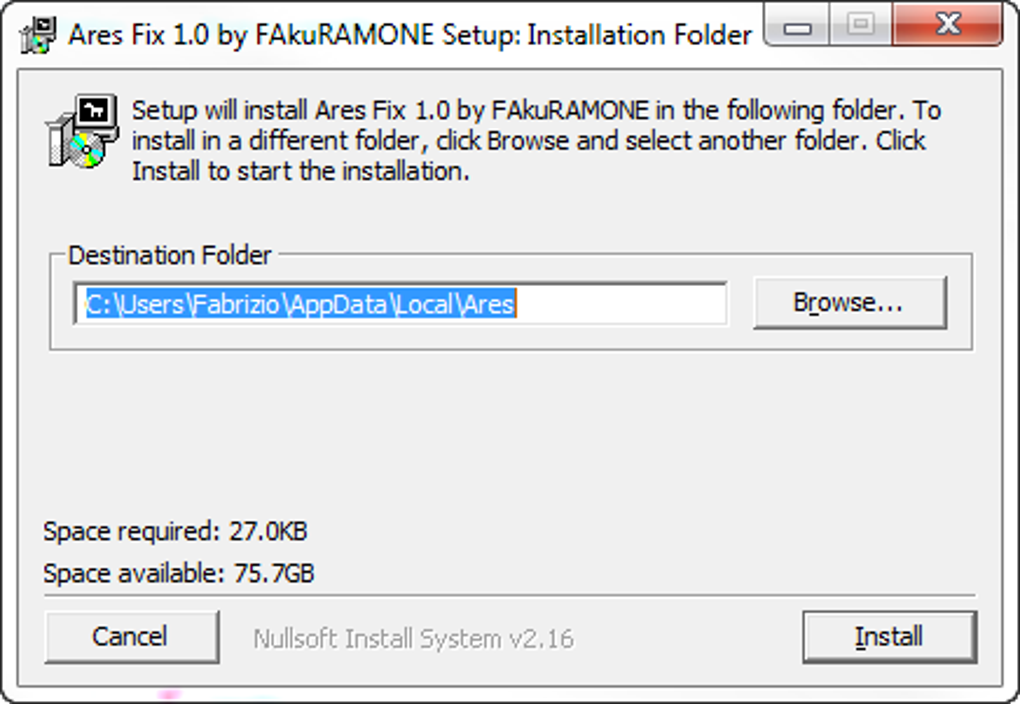Start the installation with the Install button
Screen dimensions: 1020x704
point(888,637)
